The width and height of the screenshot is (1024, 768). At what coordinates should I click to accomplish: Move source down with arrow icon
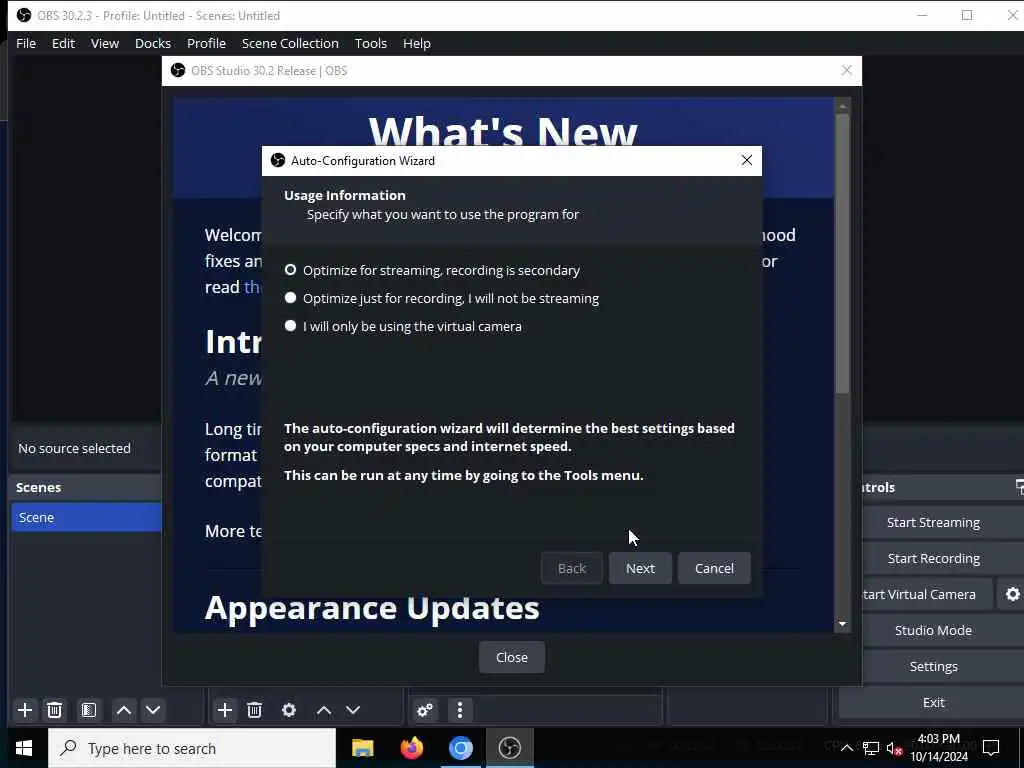pos(353,710)
